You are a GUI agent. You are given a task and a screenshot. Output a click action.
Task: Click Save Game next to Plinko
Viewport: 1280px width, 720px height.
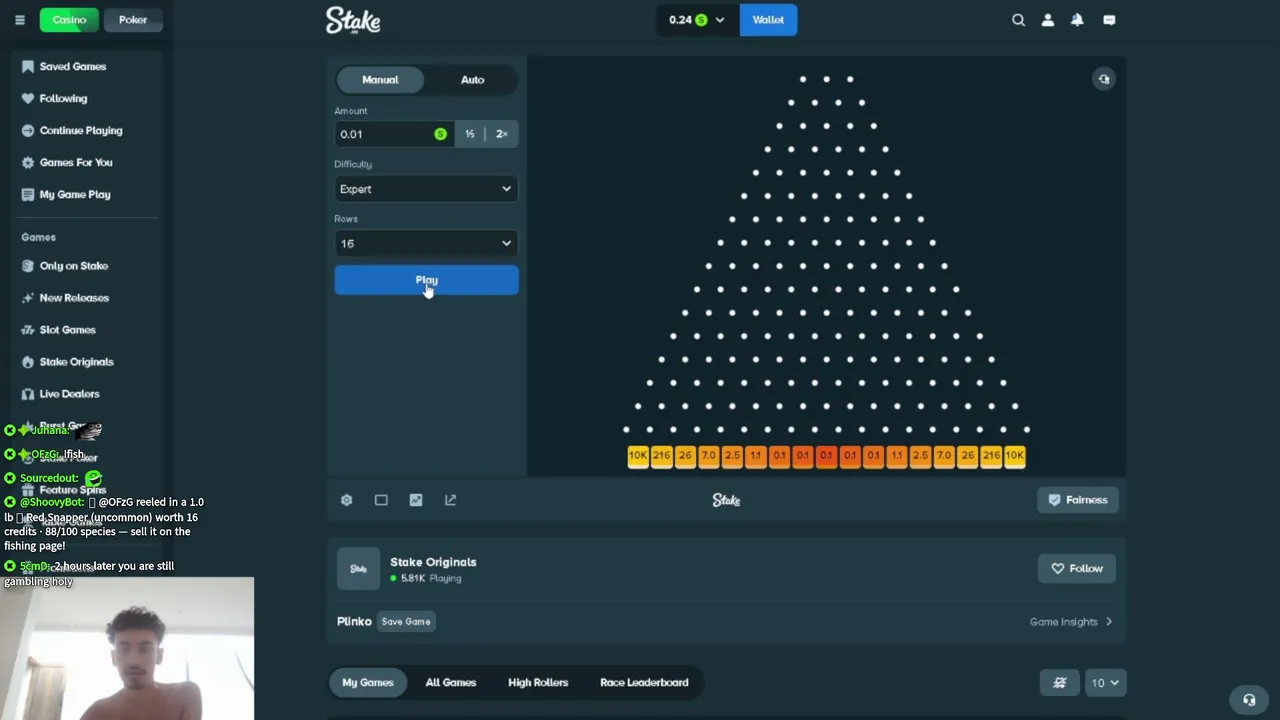pyautogui.click(x=406, y=622)
